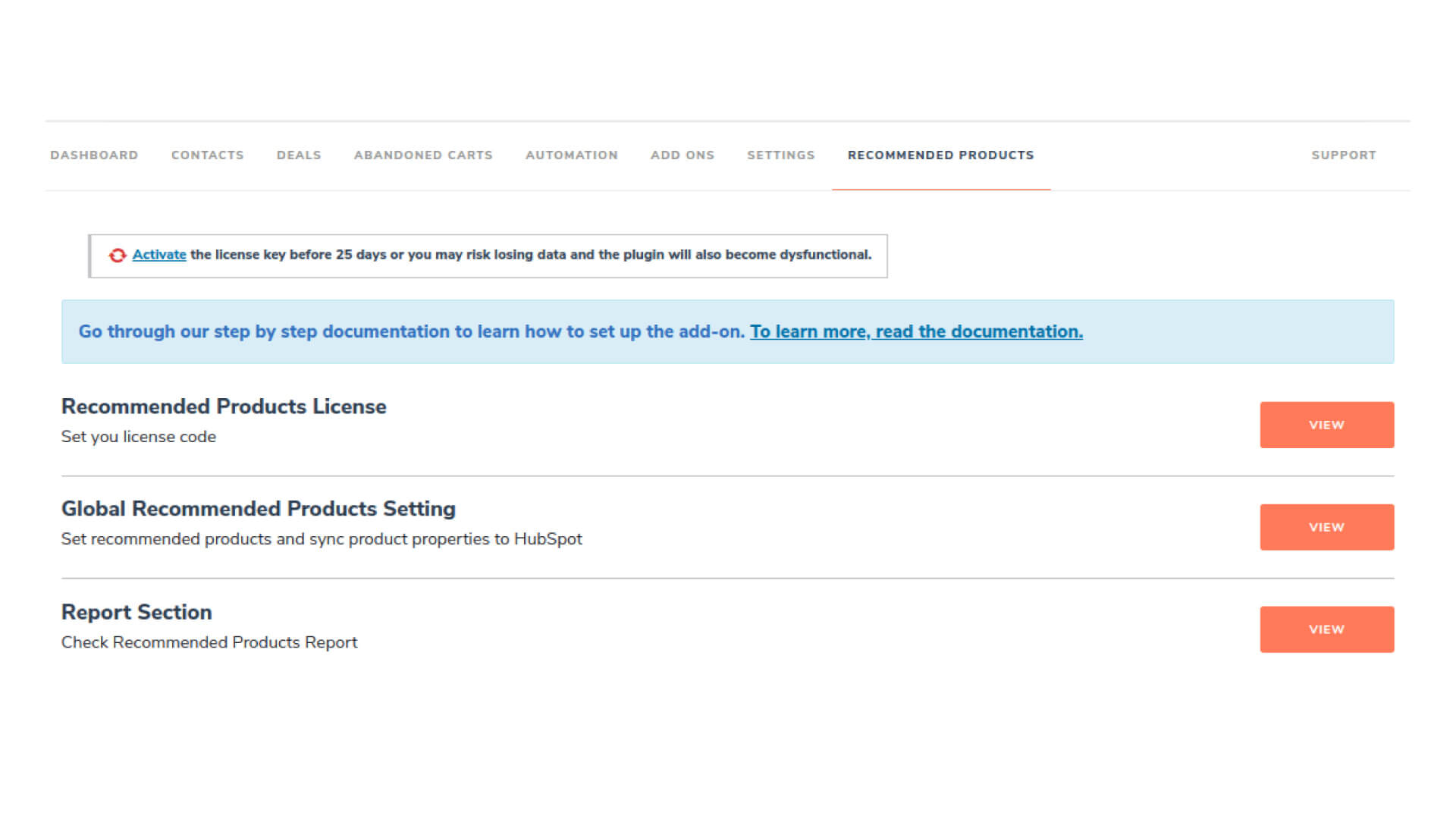Switch to the Contacts tab
Image resolution: width=1456 pixels, height=819 pixels.
tap(207, 155)
